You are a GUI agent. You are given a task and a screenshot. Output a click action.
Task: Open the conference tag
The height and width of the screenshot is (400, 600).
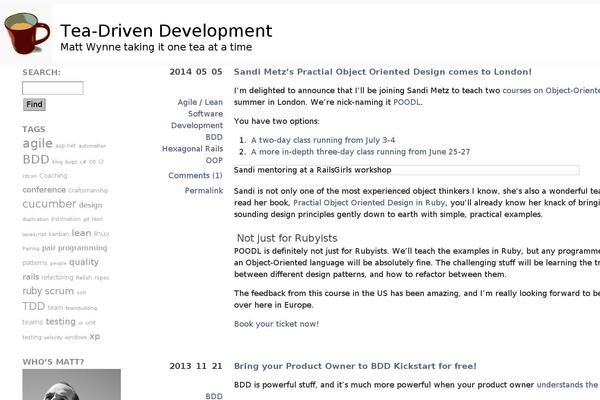(x=44, y=190)
